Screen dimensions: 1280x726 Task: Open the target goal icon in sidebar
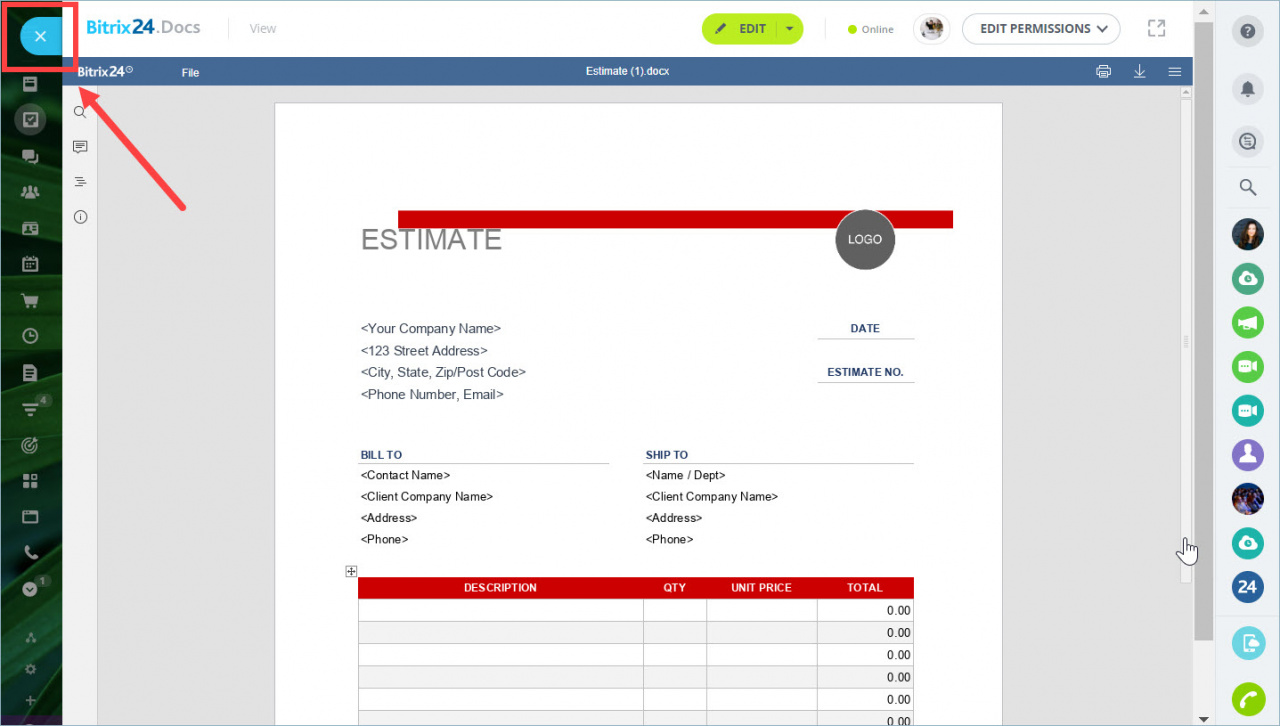30,445
